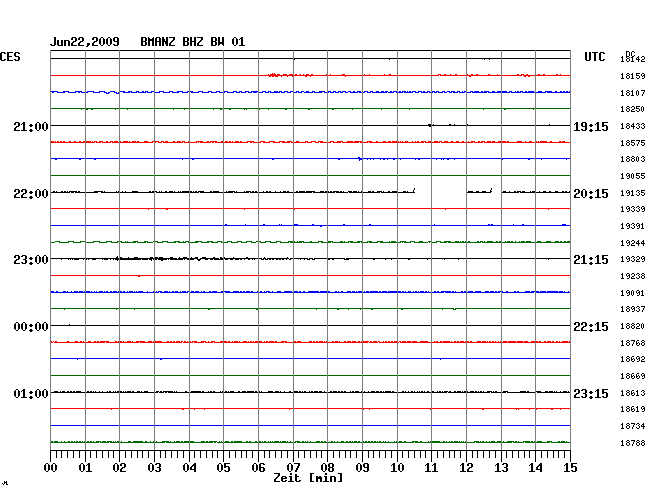Click the DC value 19238

633,276
